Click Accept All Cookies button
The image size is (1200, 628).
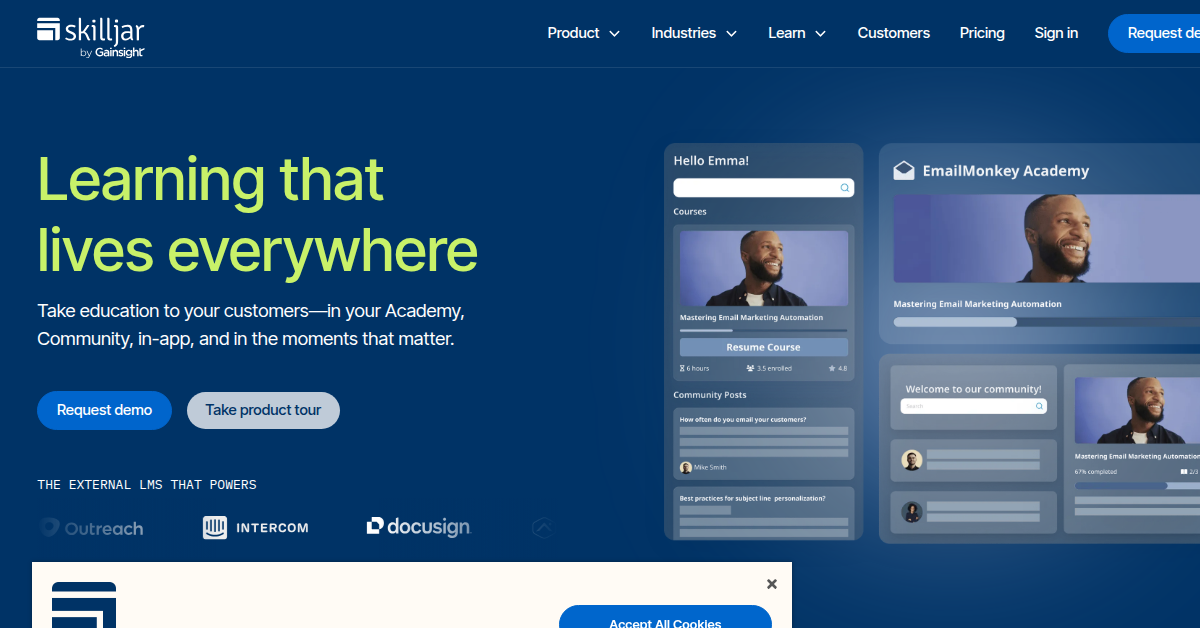point(665,617)
